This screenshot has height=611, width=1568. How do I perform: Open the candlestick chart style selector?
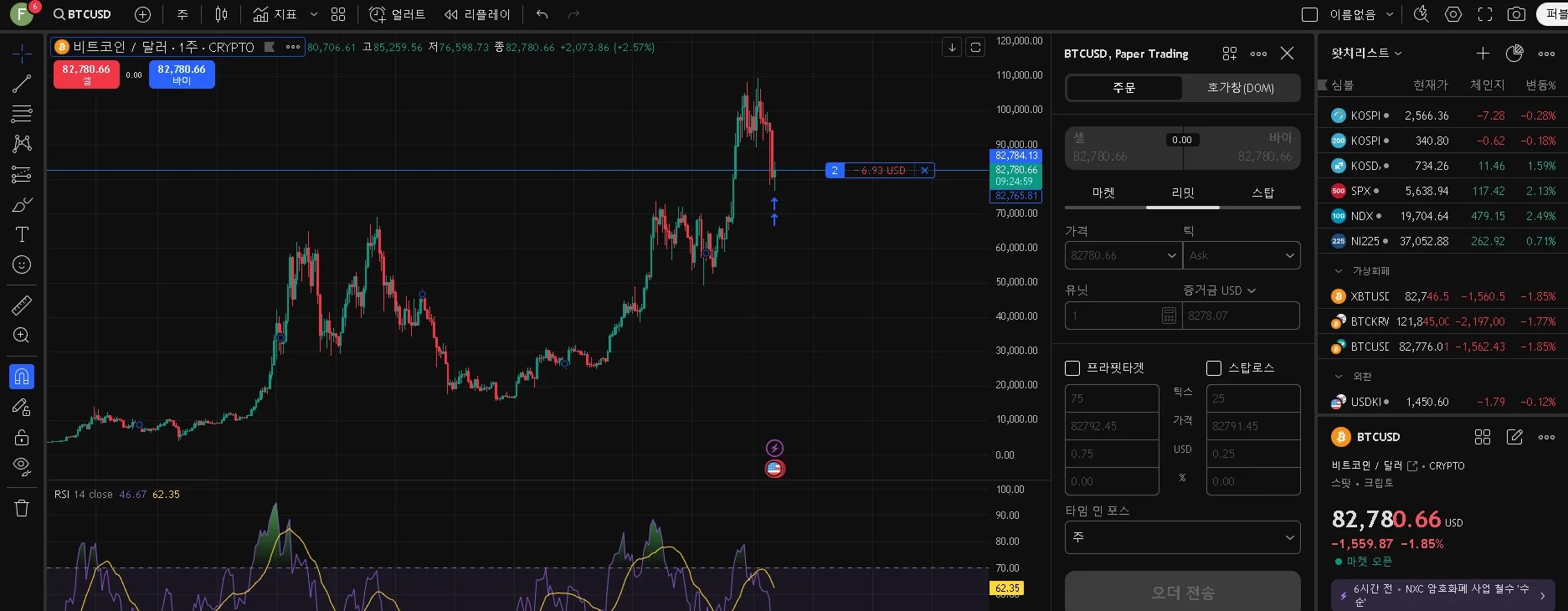(x=221, y=14)
